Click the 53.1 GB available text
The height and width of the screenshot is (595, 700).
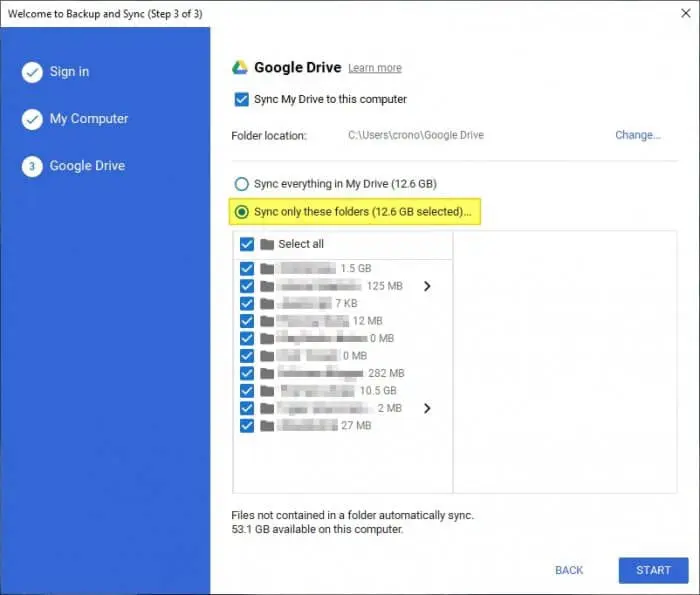(x=317, y=529)
